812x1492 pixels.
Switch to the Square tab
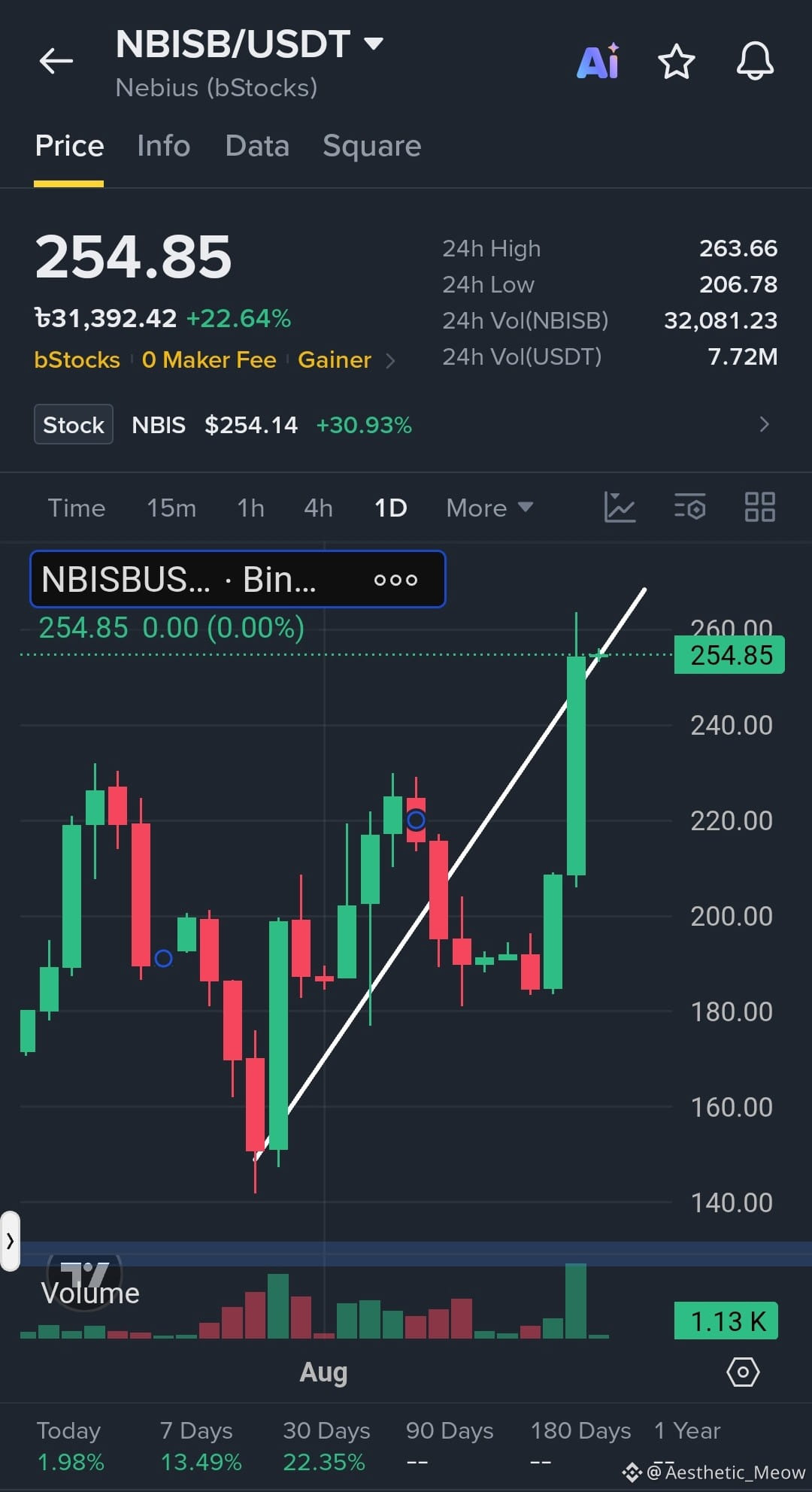pos(371,146)
